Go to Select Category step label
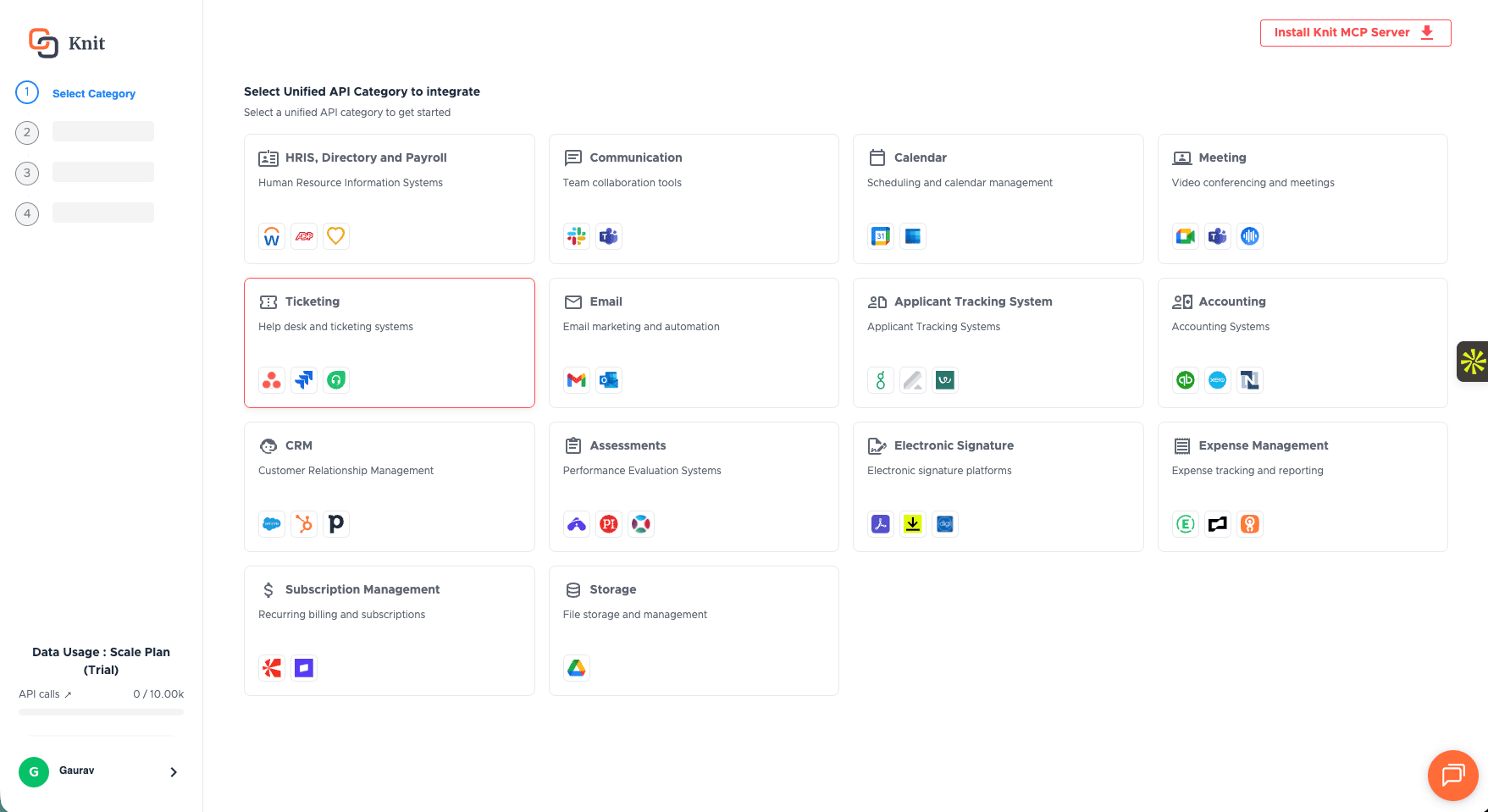Image resolution: width=1488 pixels, height=812 pixels. (94, 94)
